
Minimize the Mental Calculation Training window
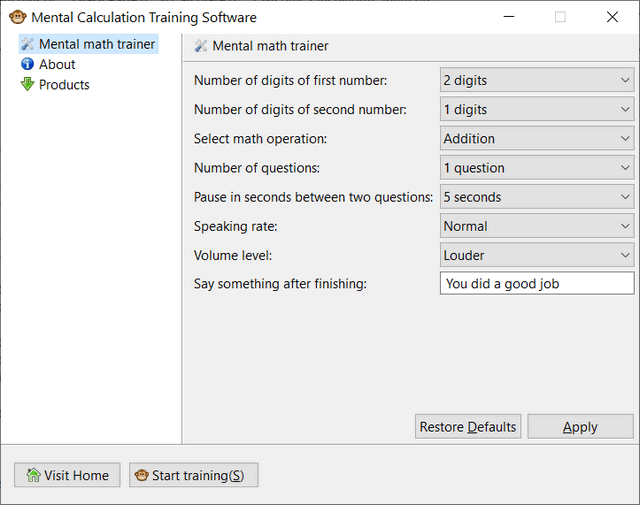(x=509, y=17)
